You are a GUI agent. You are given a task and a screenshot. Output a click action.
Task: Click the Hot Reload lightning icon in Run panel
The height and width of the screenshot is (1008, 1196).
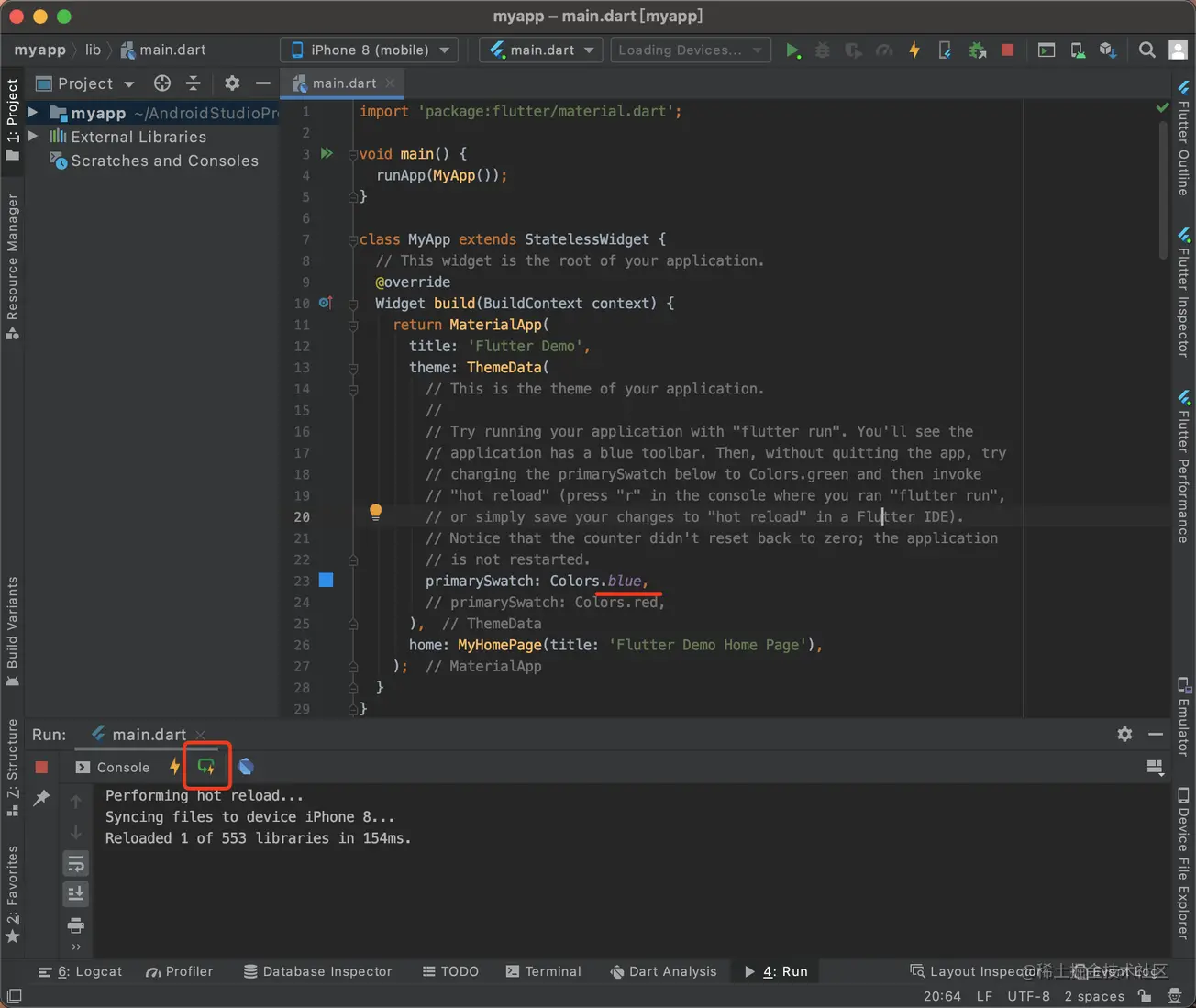click(x=174, y=767)
